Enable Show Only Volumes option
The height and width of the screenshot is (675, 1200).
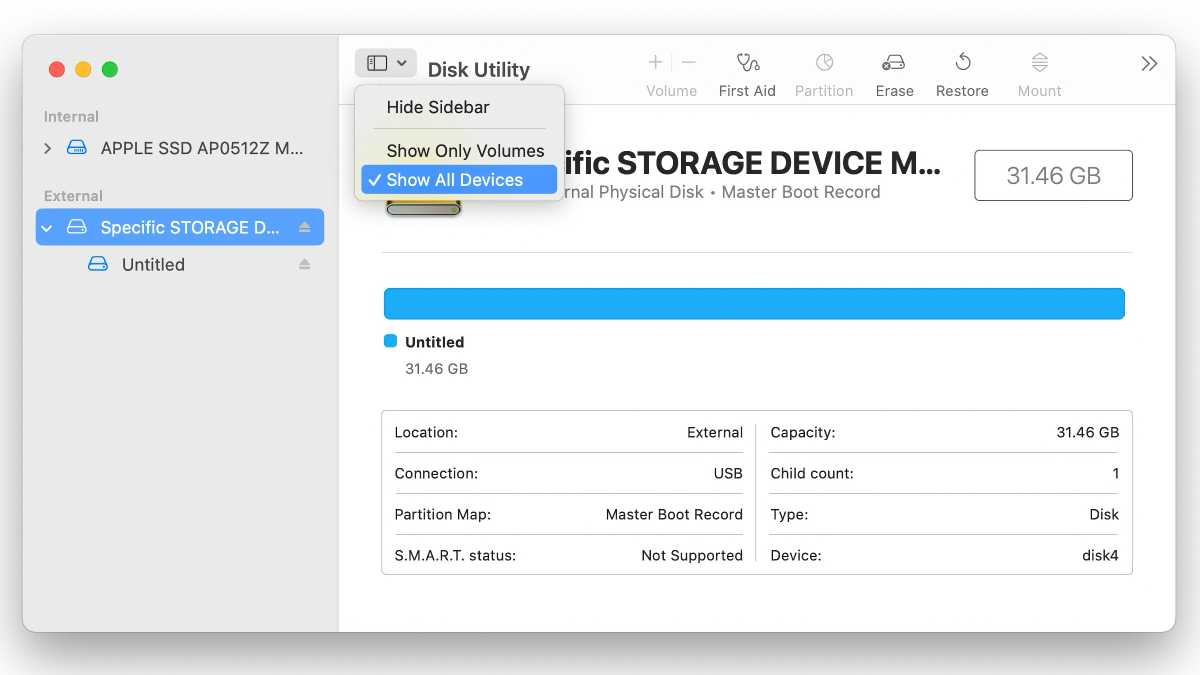[x=465, y=150]
